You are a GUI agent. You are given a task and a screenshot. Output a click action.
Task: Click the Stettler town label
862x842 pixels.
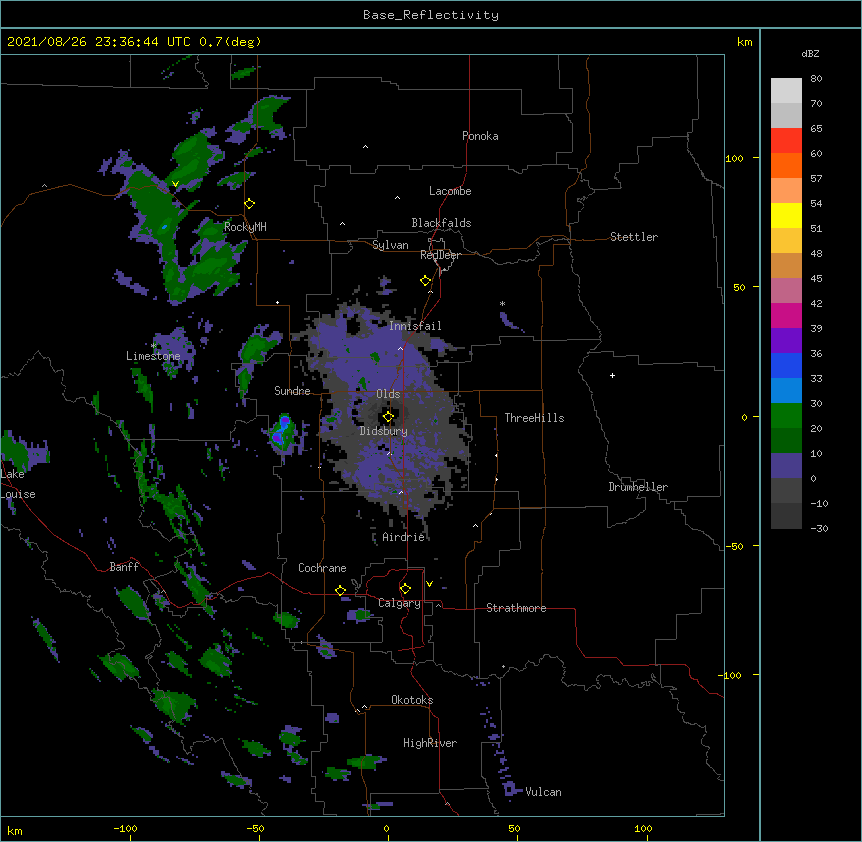click(x=634, y=237)
